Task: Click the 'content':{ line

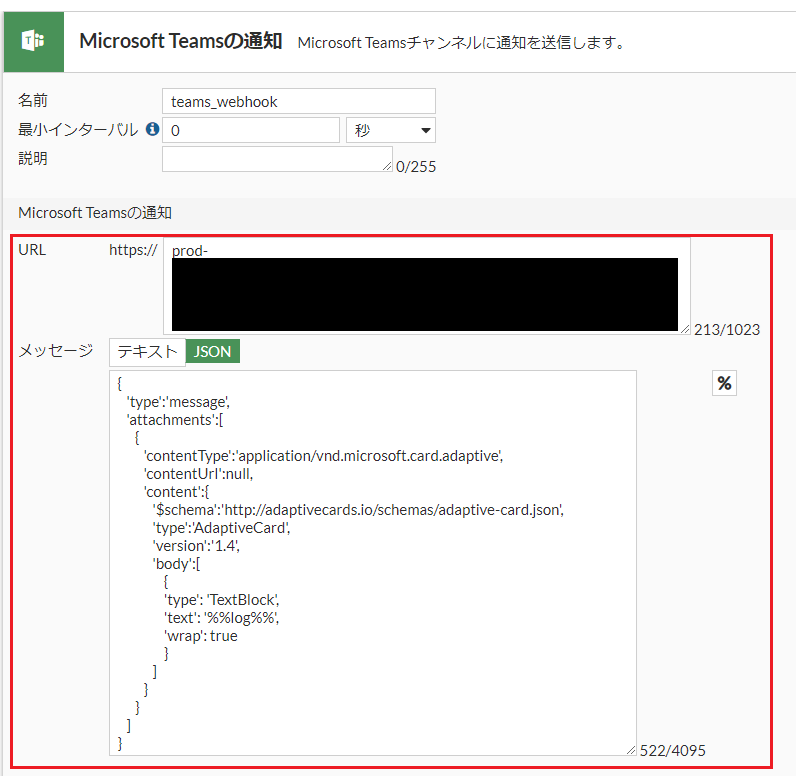Action: (x=176, y=492)
